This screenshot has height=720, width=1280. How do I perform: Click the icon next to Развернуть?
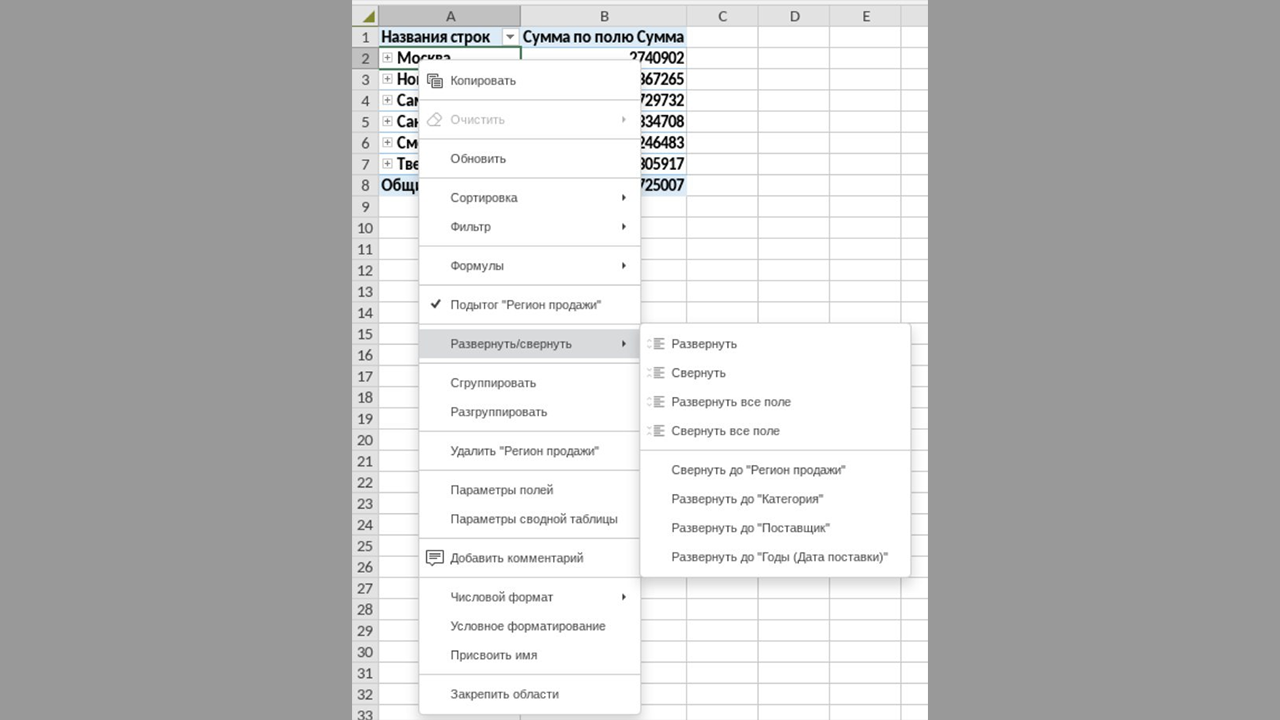point(656,344)
